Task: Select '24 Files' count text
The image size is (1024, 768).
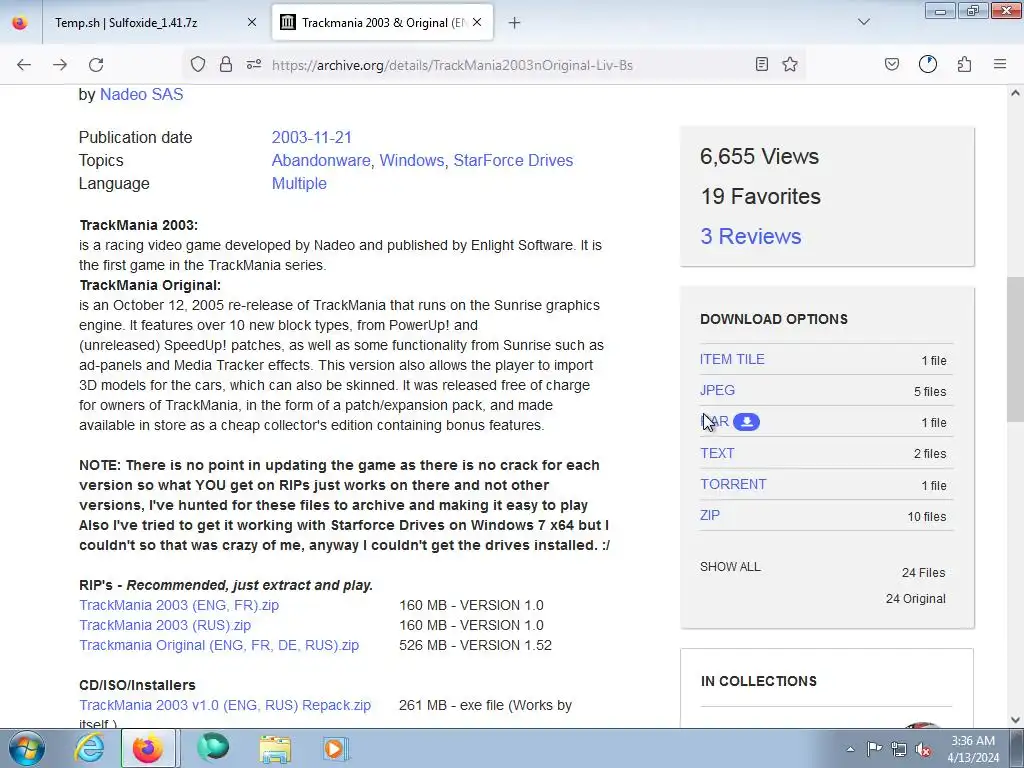Action: (x=923, y=573)
